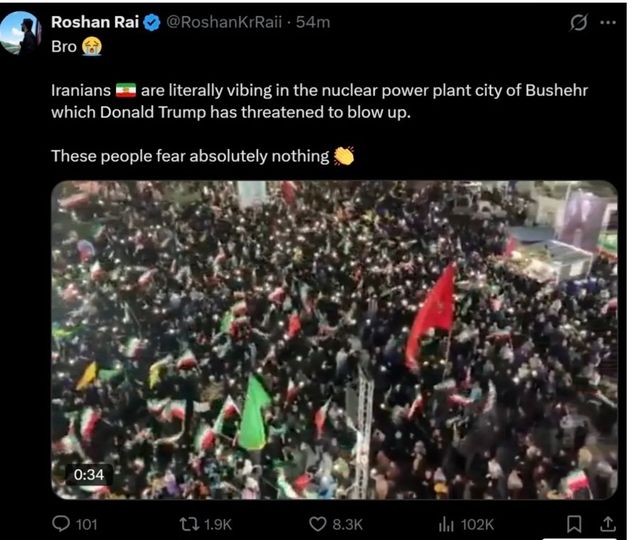Play the crowd video thumbnail

pos(334,340)
